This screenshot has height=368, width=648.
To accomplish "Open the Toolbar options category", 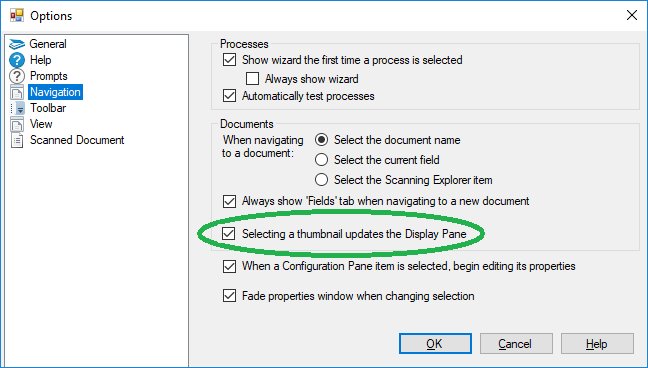I will click(x=48, y=108).
